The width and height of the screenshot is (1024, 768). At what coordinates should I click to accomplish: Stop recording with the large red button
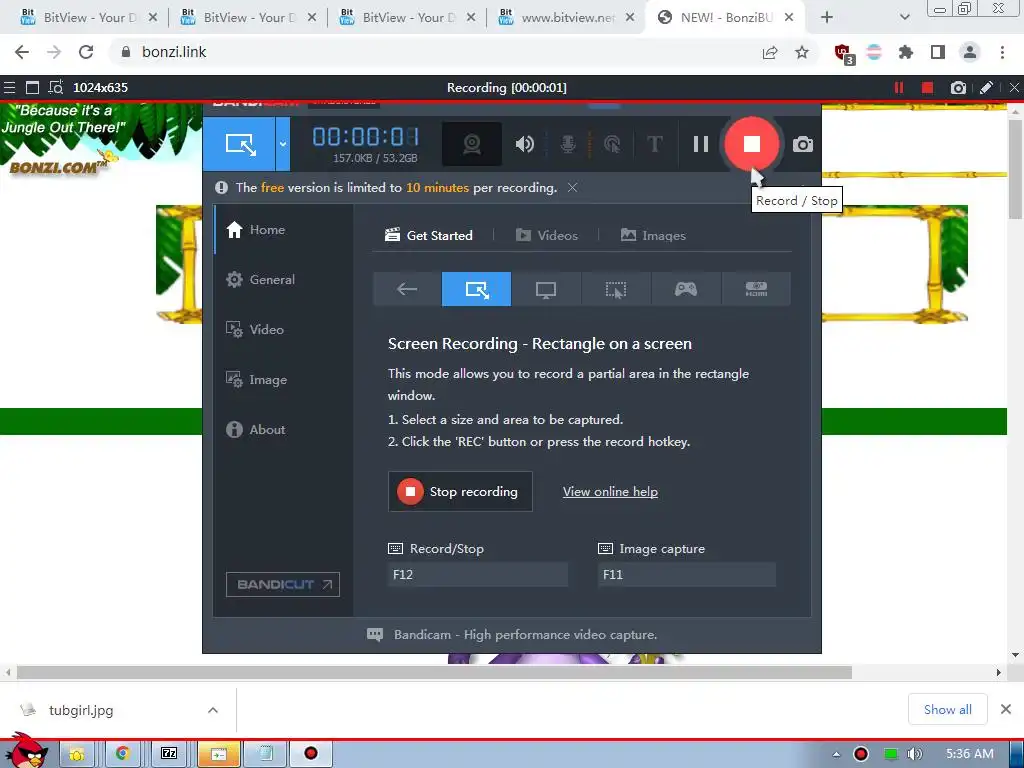[x=752, y=144]
